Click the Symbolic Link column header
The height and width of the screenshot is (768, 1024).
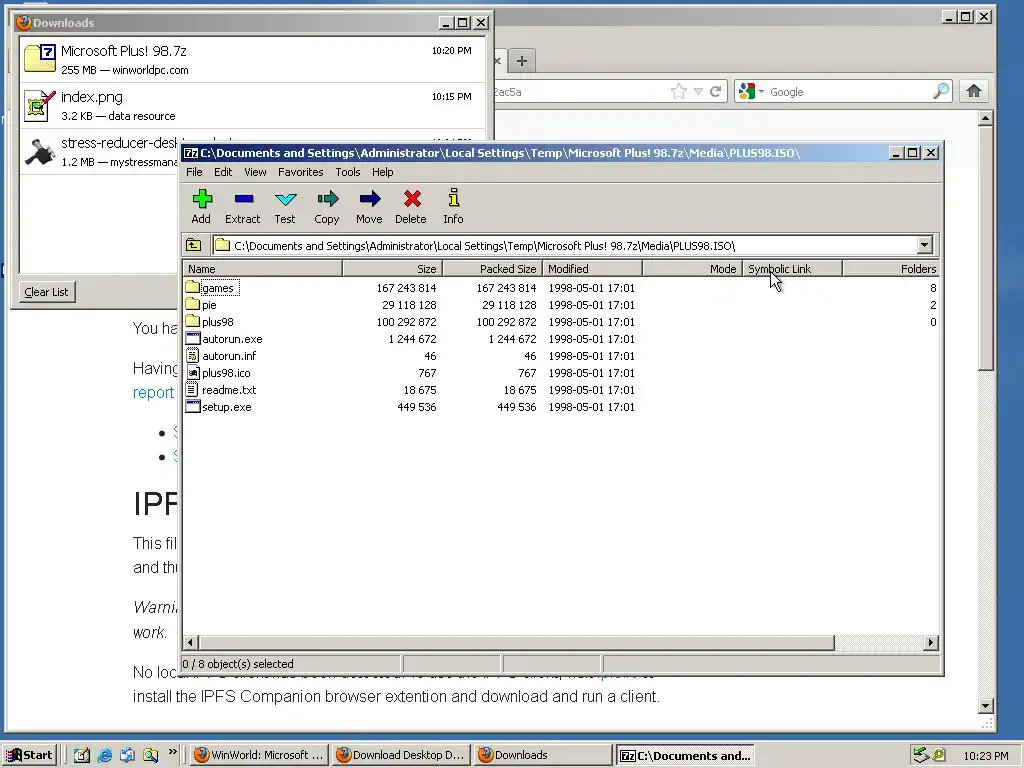tap(792, 268)
